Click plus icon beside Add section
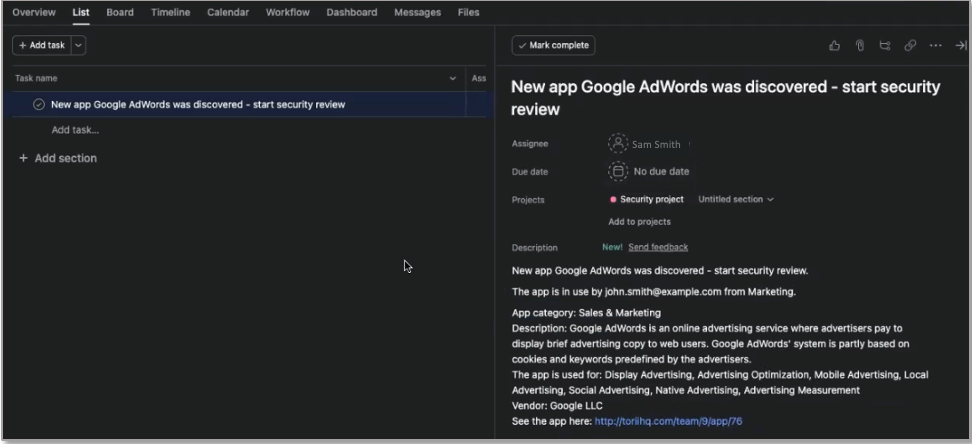Viewport: 972px width, 444px height. pos(24,158)
